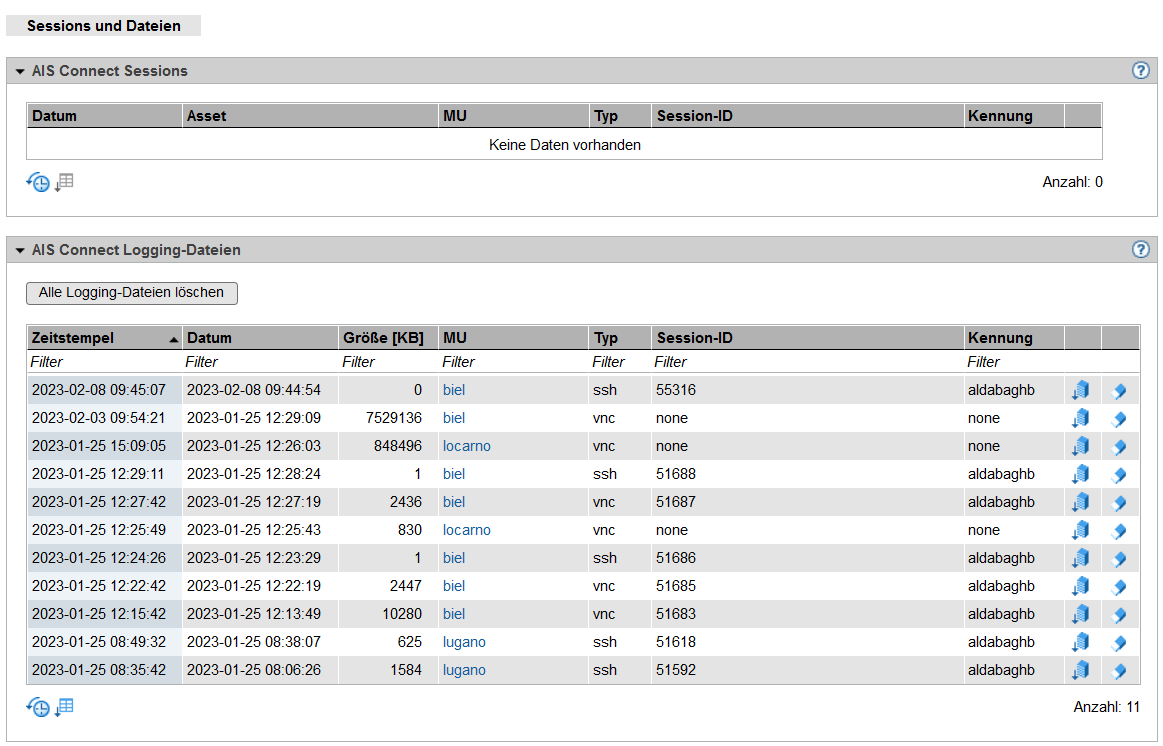Delete the logging file for session 51592
Viewport: 1163px width, 746px height.
[x=1119, y=670]
